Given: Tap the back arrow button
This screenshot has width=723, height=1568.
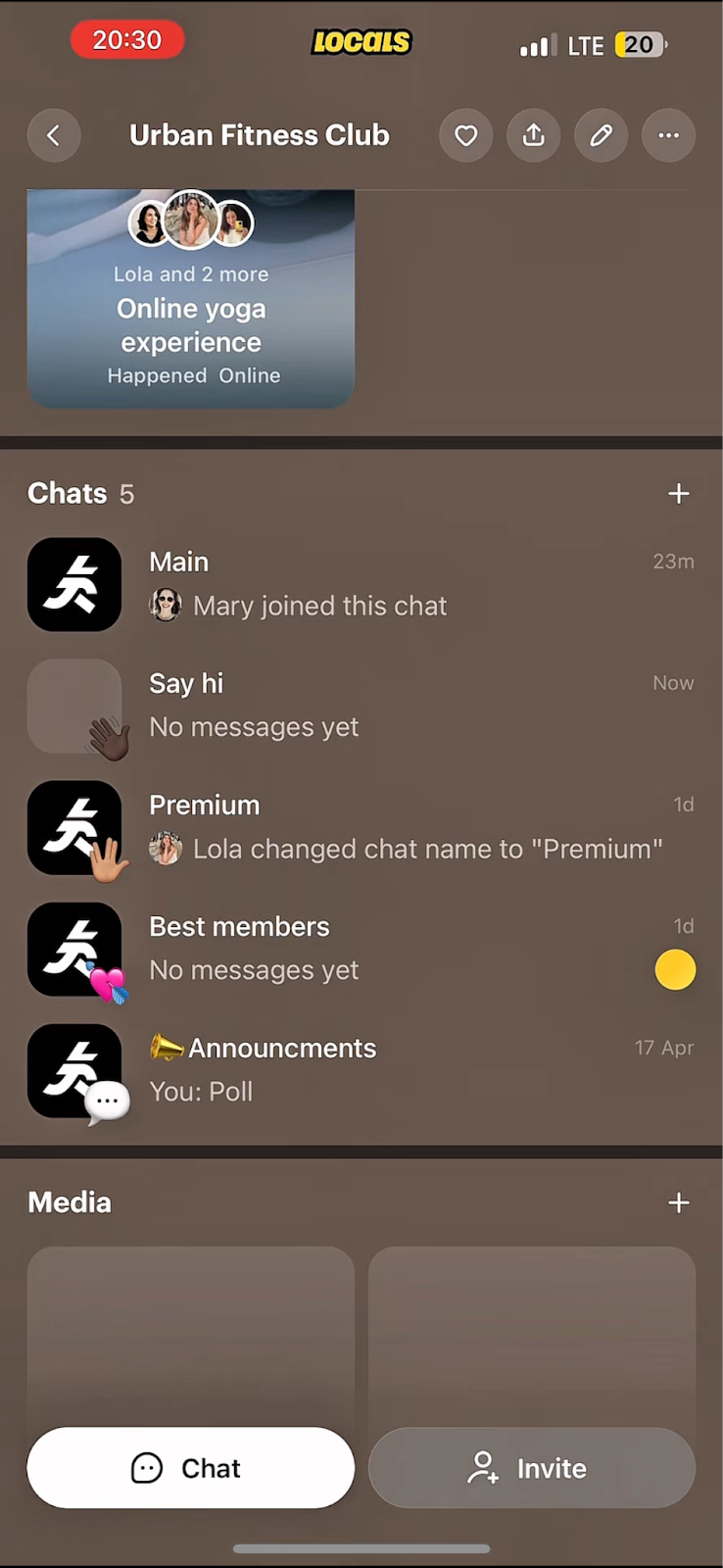Looking at the screenshot, I should coord(54,135).
